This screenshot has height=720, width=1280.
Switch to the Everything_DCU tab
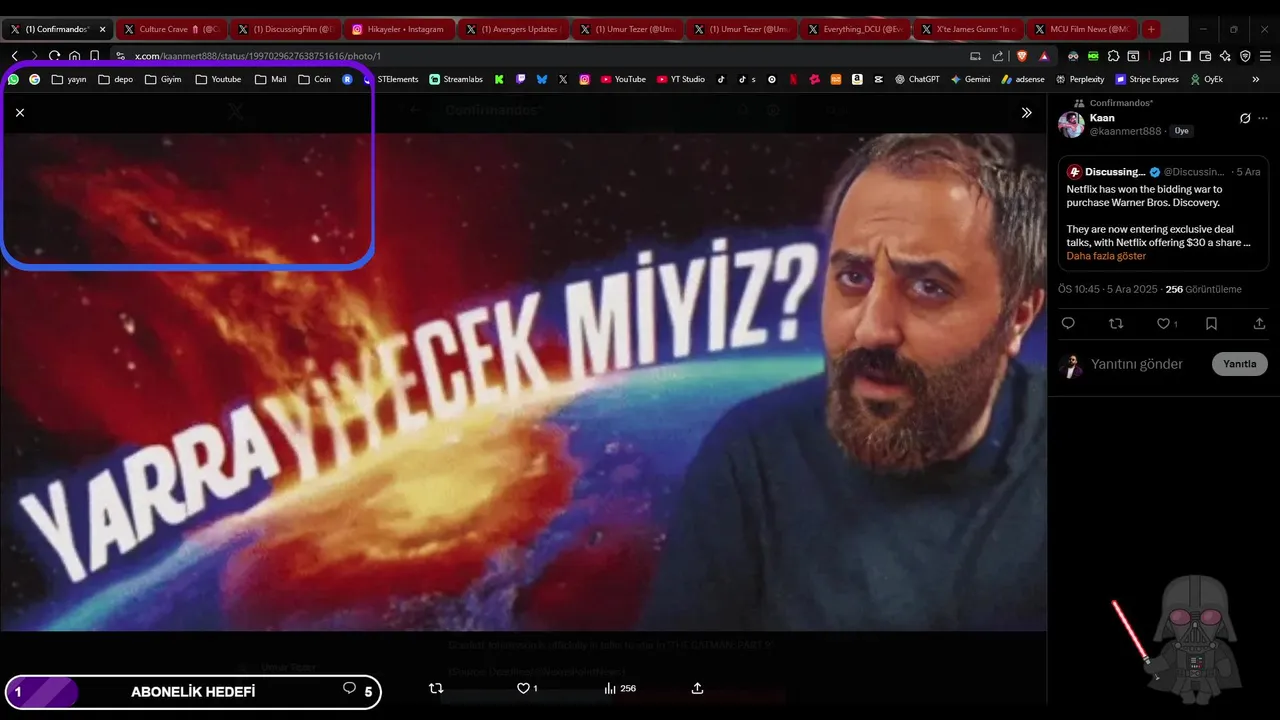click(x=855, y=29)
